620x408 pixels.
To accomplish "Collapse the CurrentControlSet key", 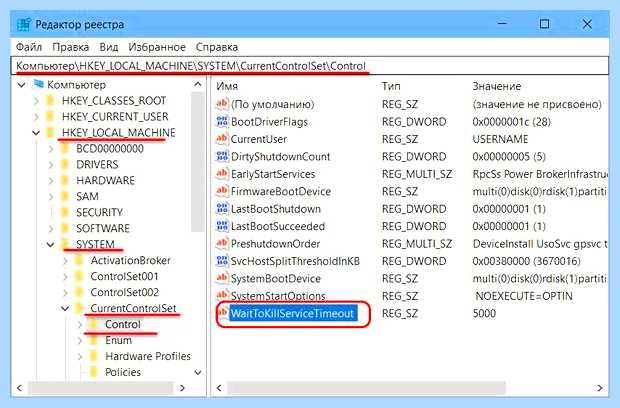I will [x=65, y=308].
